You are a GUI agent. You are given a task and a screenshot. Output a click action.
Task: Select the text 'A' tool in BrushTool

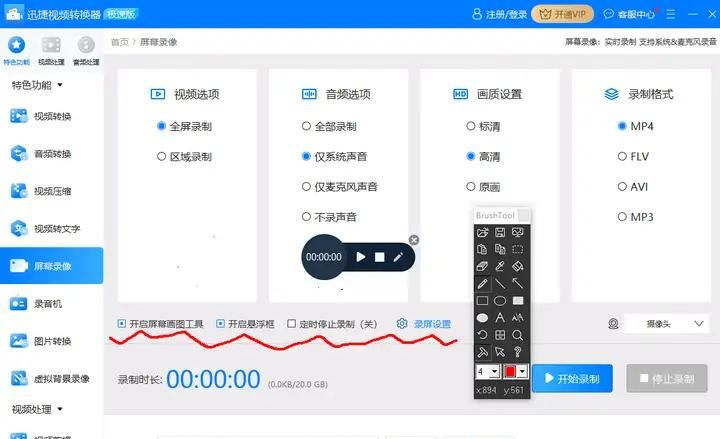pyautogui.click(x=500, y=318)
